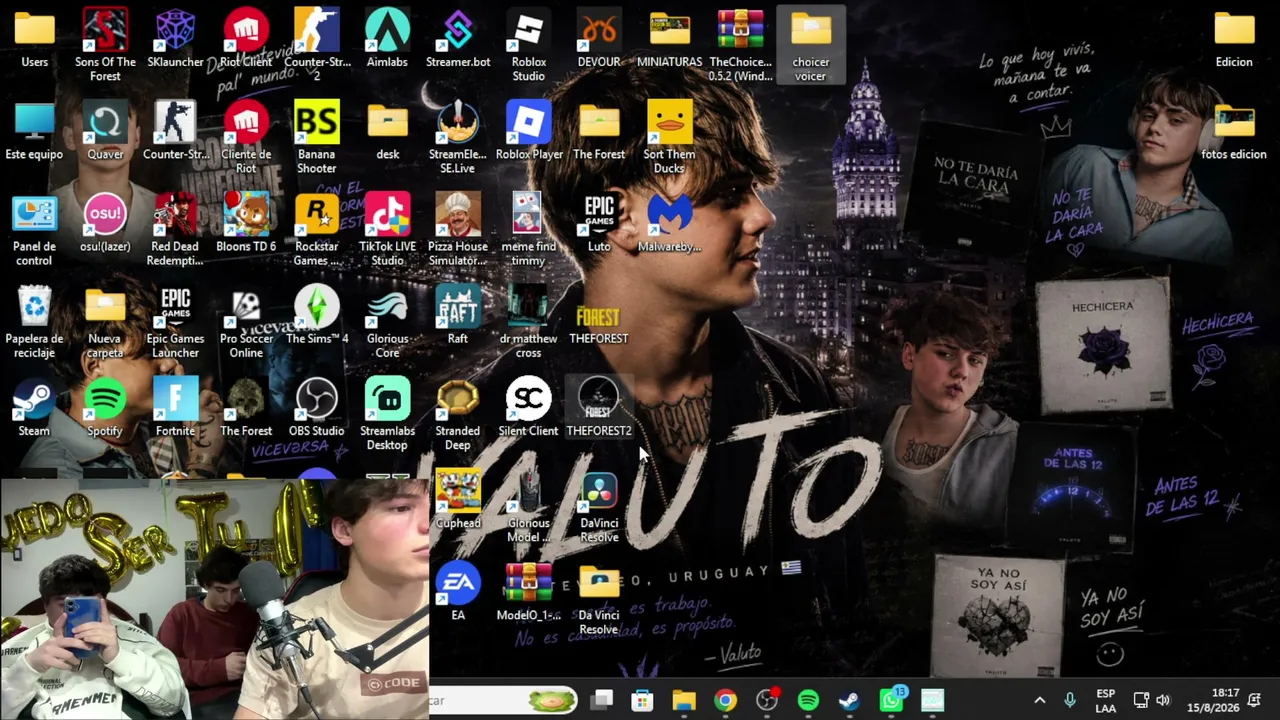
Task: Click the microphone tray icon
Action: coord(1070,700)
